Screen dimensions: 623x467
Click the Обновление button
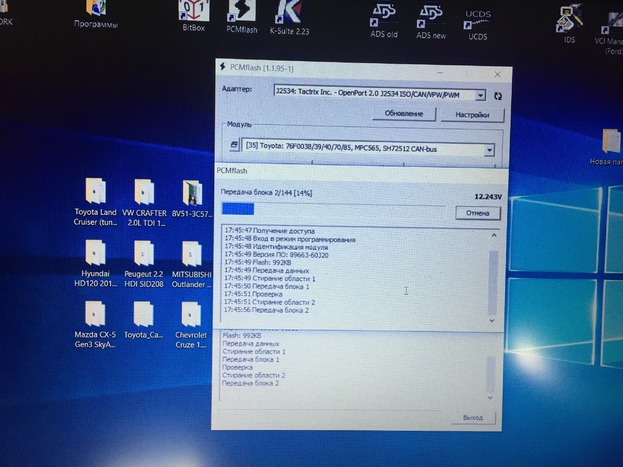coord(406,115)
